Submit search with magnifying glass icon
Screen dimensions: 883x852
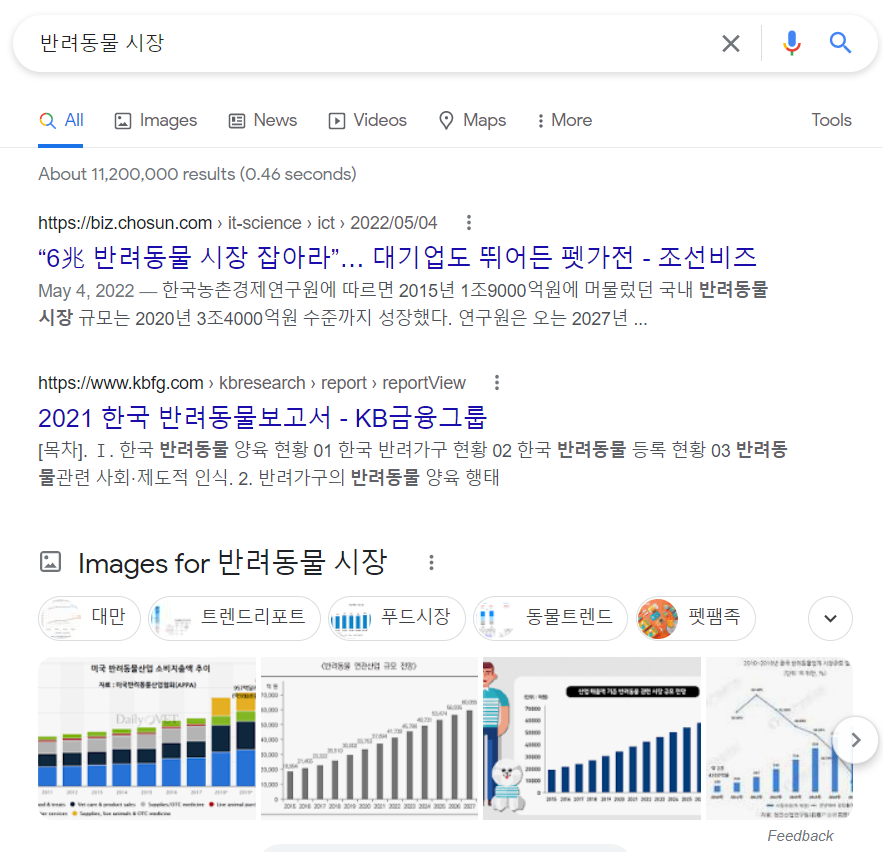[840, 43]
